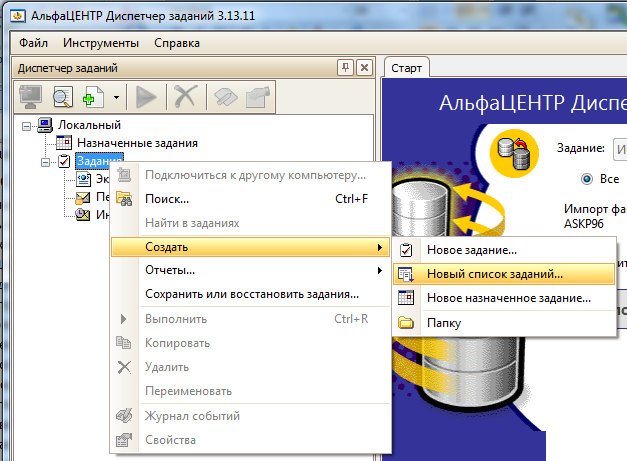The image size is (627, 461).
Task: Click the Локальный computer icon
Action: click(45, 125)
